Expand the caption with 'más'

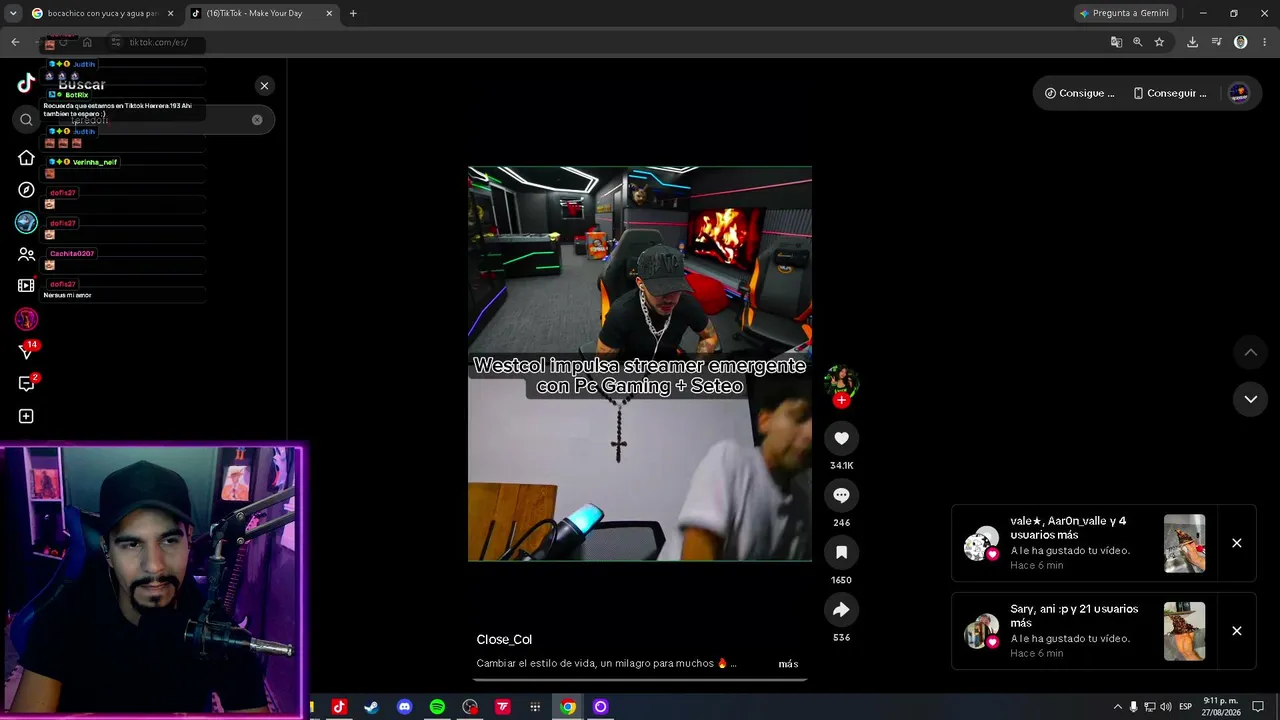point(788,664)
